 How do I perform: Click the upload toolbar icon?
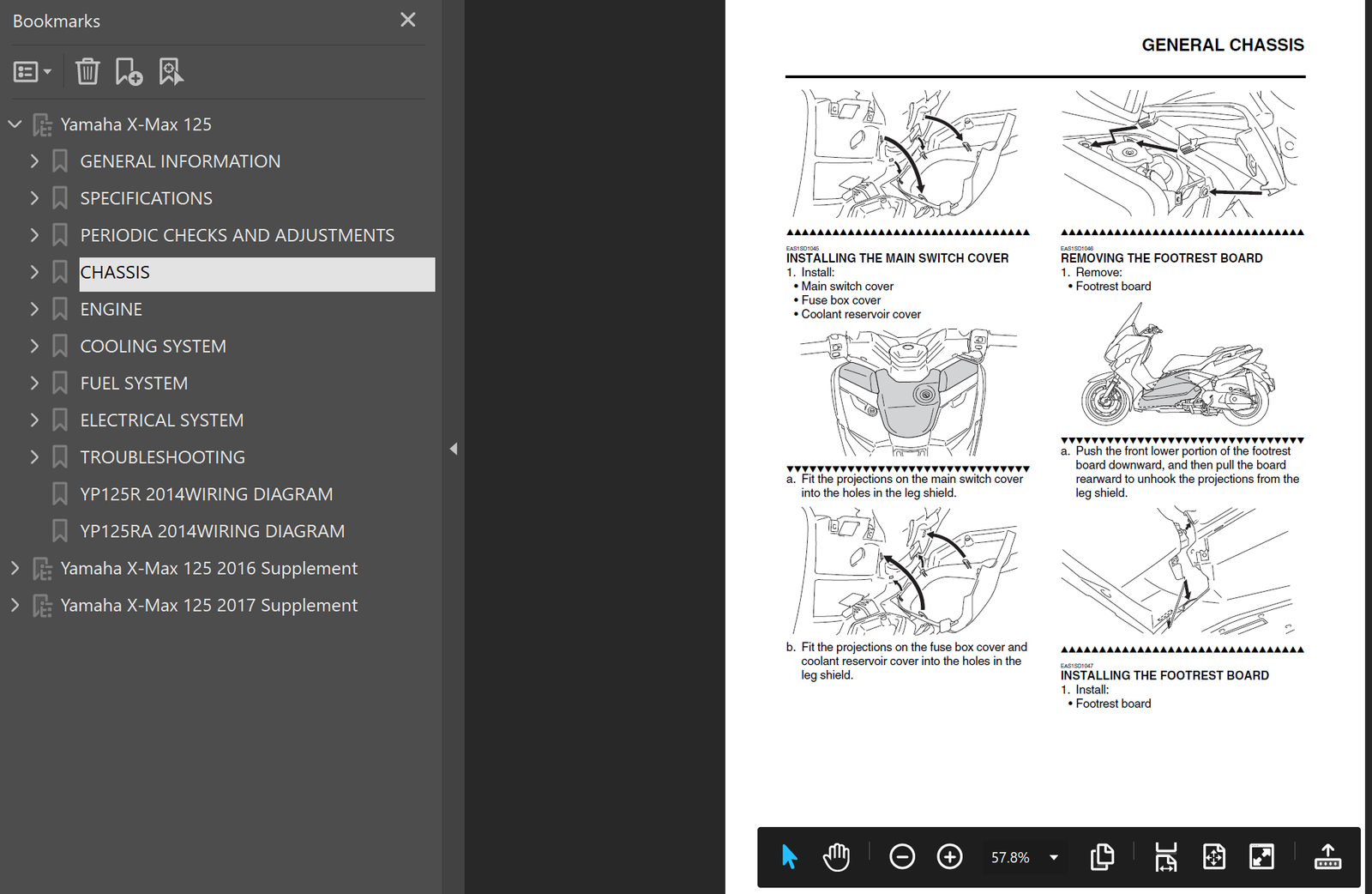click(1327, 856)
